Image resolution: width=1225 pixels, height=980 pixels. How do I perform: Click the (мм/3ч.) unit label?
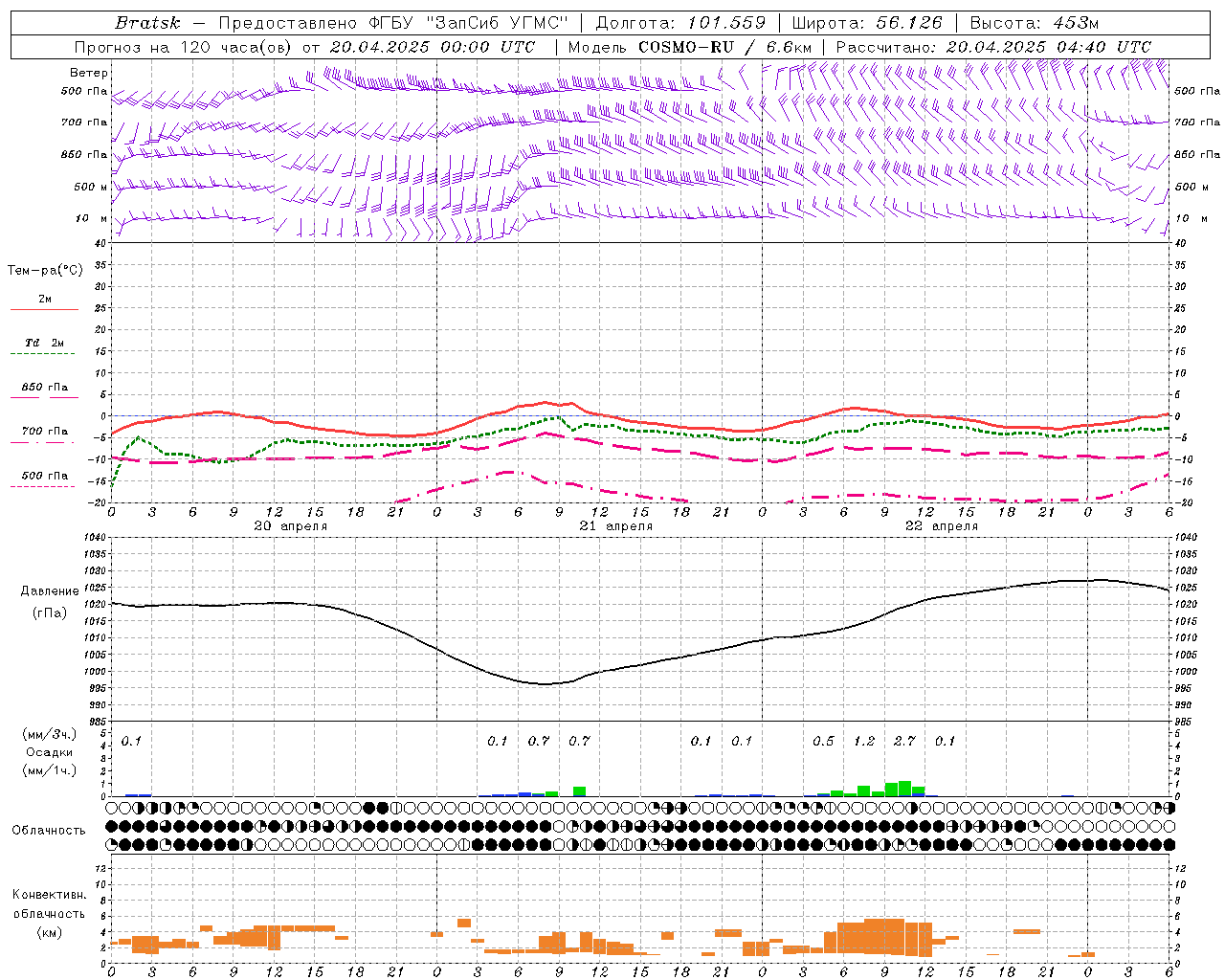tap(50, 734)
